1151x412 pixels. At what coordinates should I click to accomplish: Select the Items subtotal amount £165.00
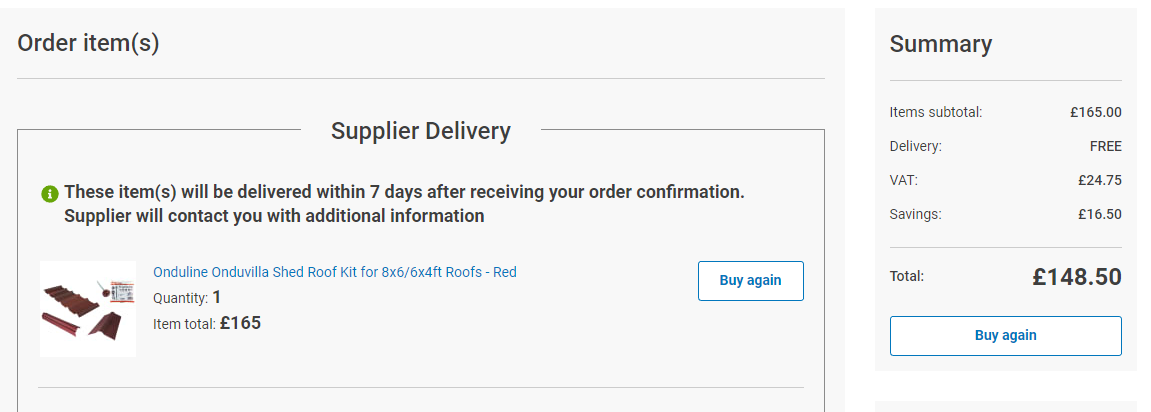coord(1095,112)
